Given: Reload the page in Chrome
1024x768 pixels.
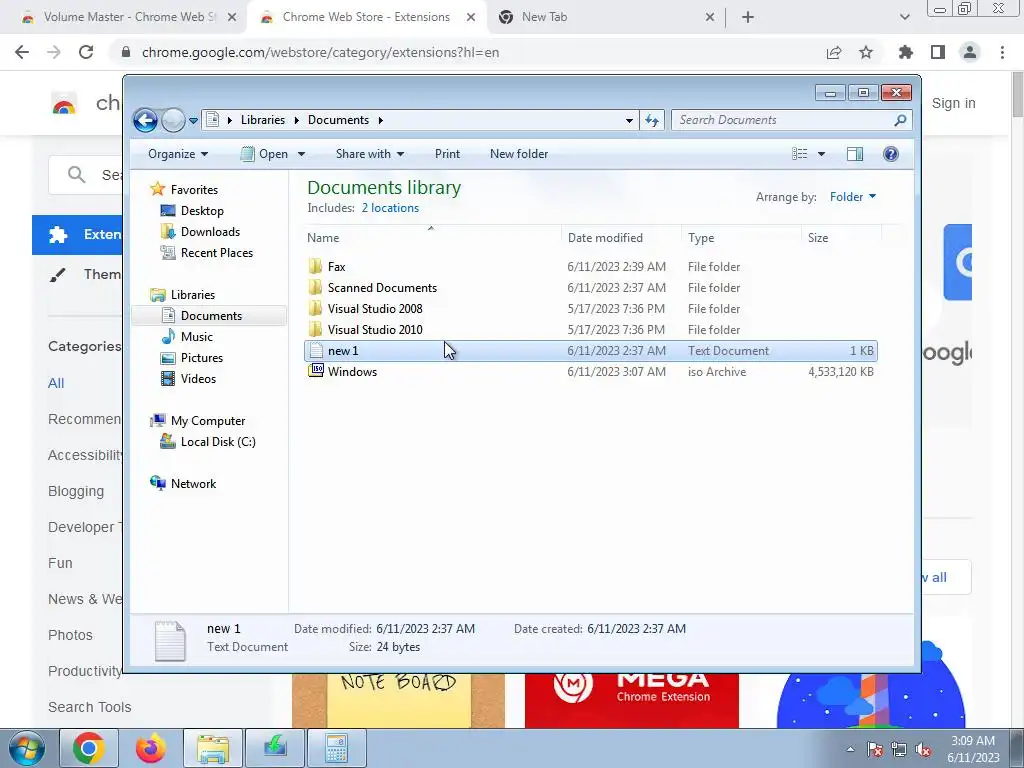Looking at the screenshot, I should point(86,52).
